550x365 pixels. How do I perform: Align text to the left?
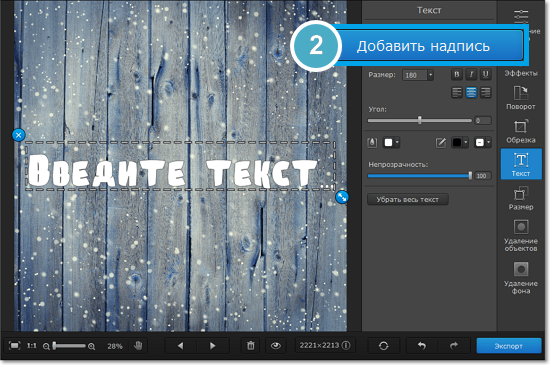pos(457,93)
